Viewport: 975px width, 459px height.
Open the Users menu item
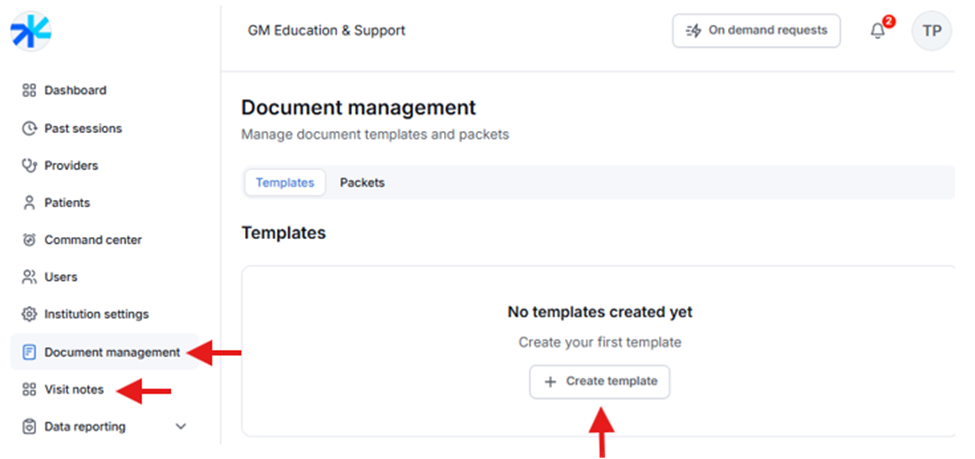[61, 277]
